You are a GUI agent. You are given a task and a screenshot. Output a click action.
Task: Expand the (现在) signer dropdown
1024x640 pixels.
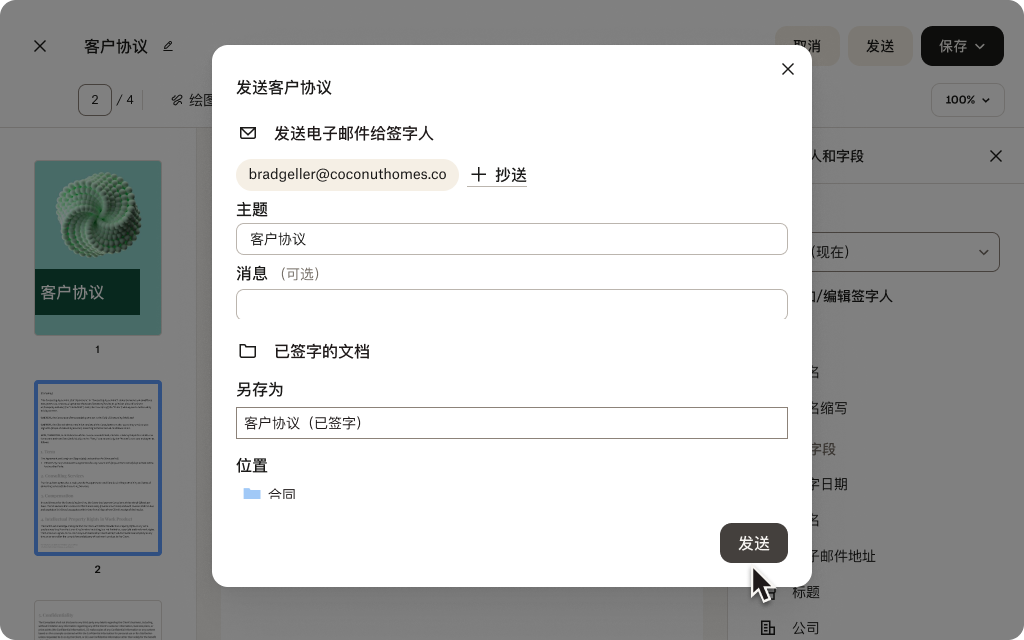pyautogui.click(x=905, y=252)
